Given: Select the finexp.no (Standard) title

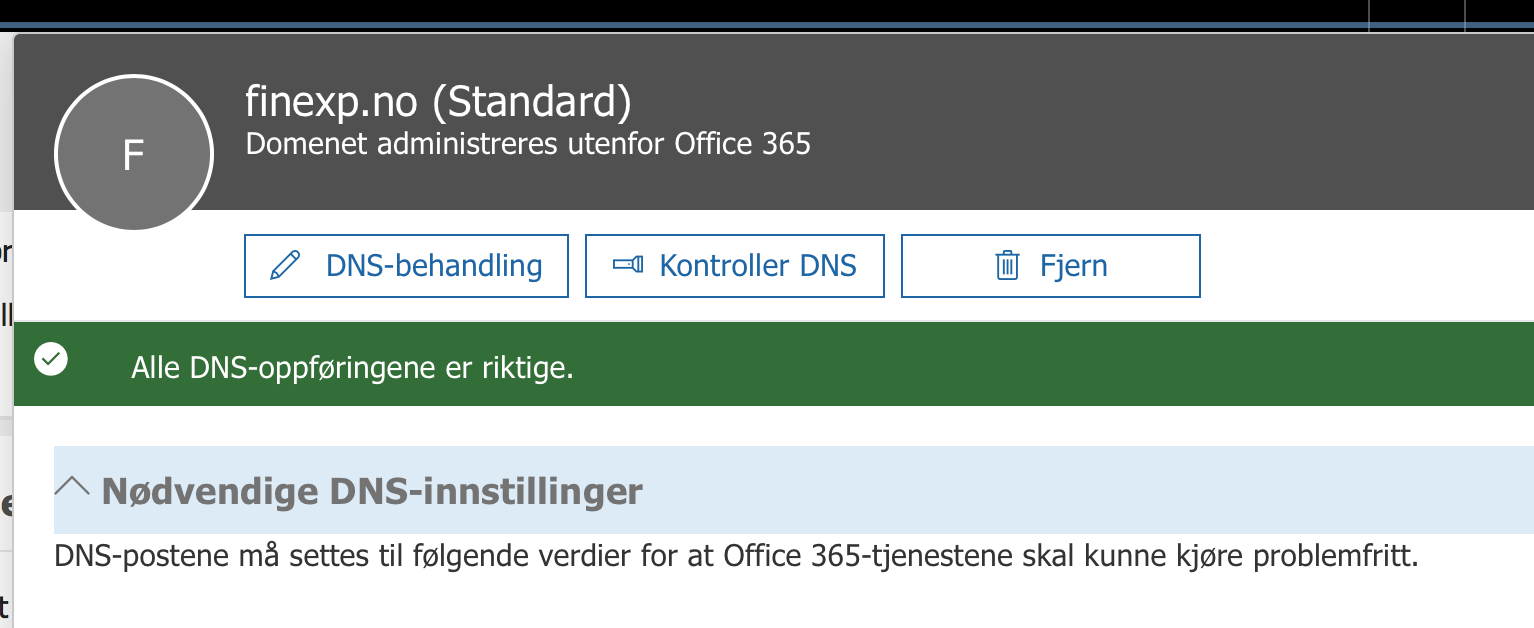Looking at the screenshot, I should (439, 102).
